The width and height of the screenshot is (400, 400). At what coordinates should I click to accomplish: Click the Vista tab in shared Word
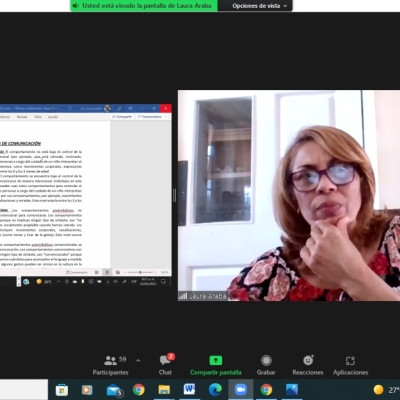(x=38, y=117)
